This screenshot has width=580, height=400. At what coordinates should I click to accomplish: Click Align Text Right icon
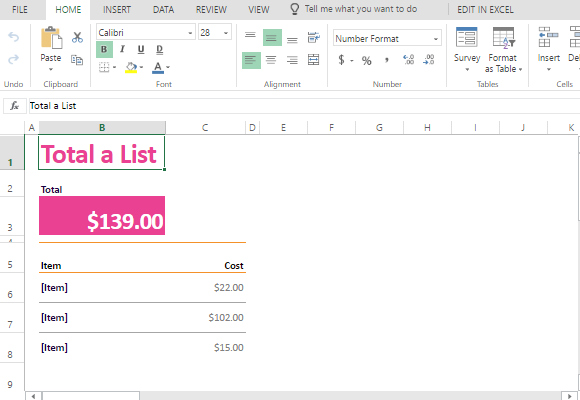[x=292, y=60]
